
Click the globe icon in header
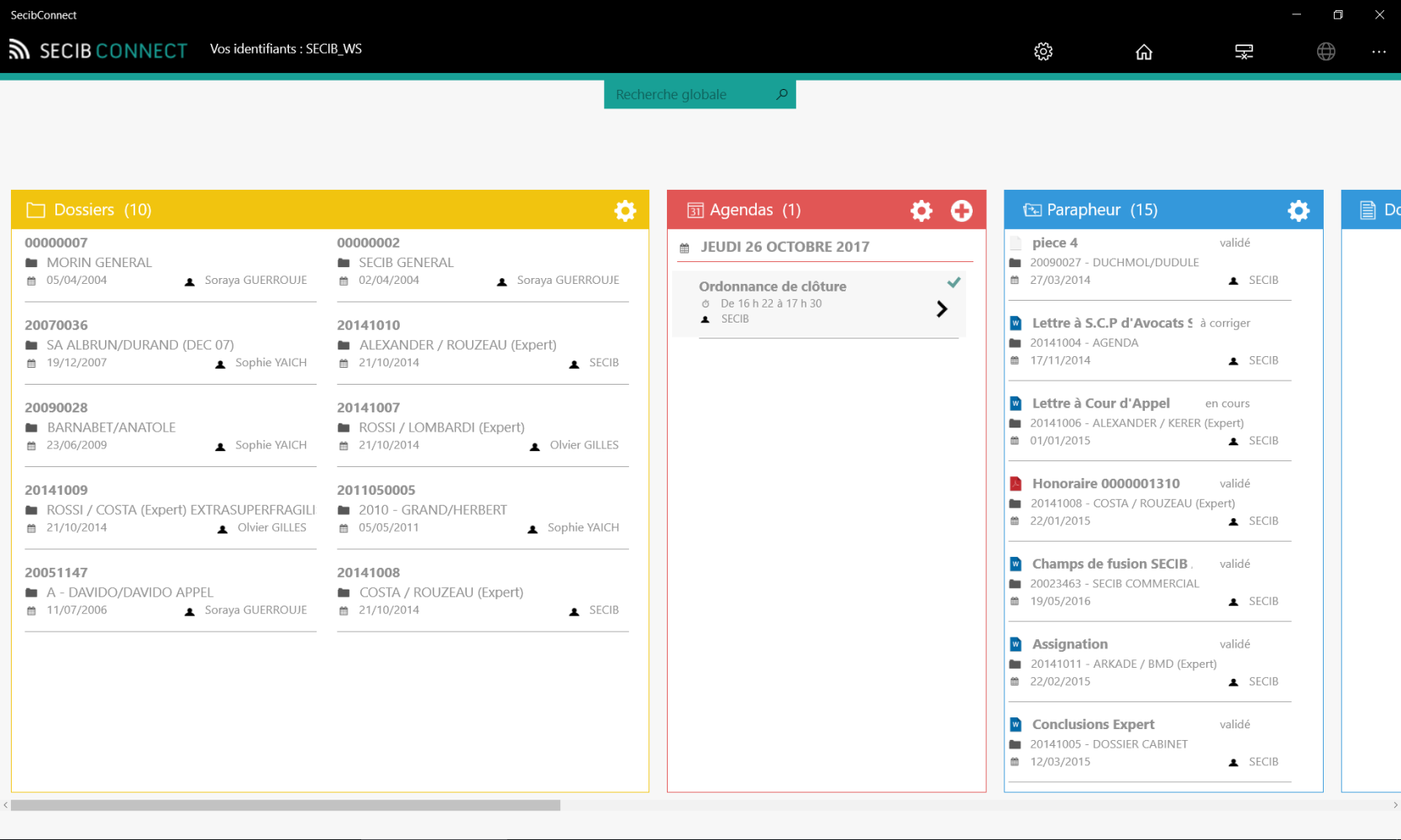coord(1326,52)
